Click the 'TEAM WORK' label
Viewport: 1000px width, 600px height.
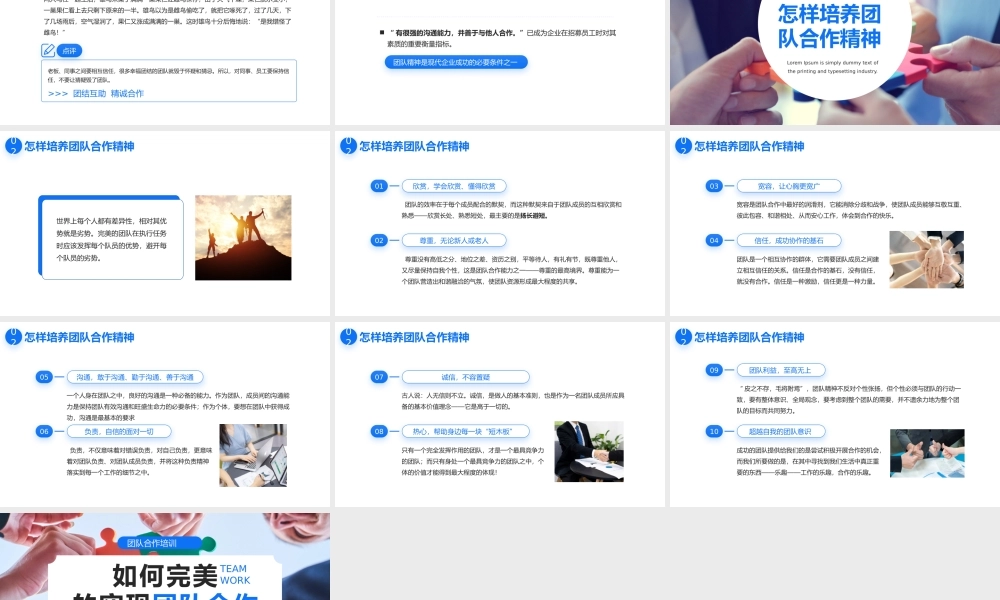click(235, 574)
